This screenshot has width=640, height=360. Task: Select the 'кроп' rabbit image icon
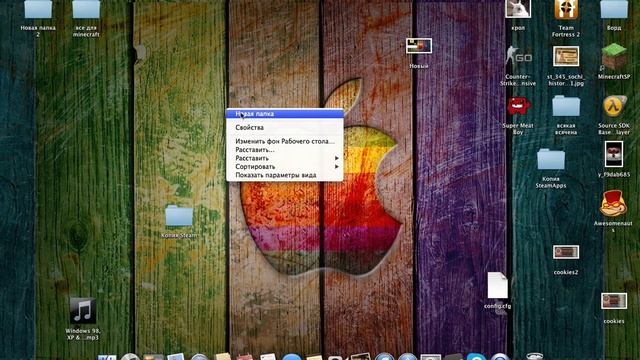[x=518, y=9]
